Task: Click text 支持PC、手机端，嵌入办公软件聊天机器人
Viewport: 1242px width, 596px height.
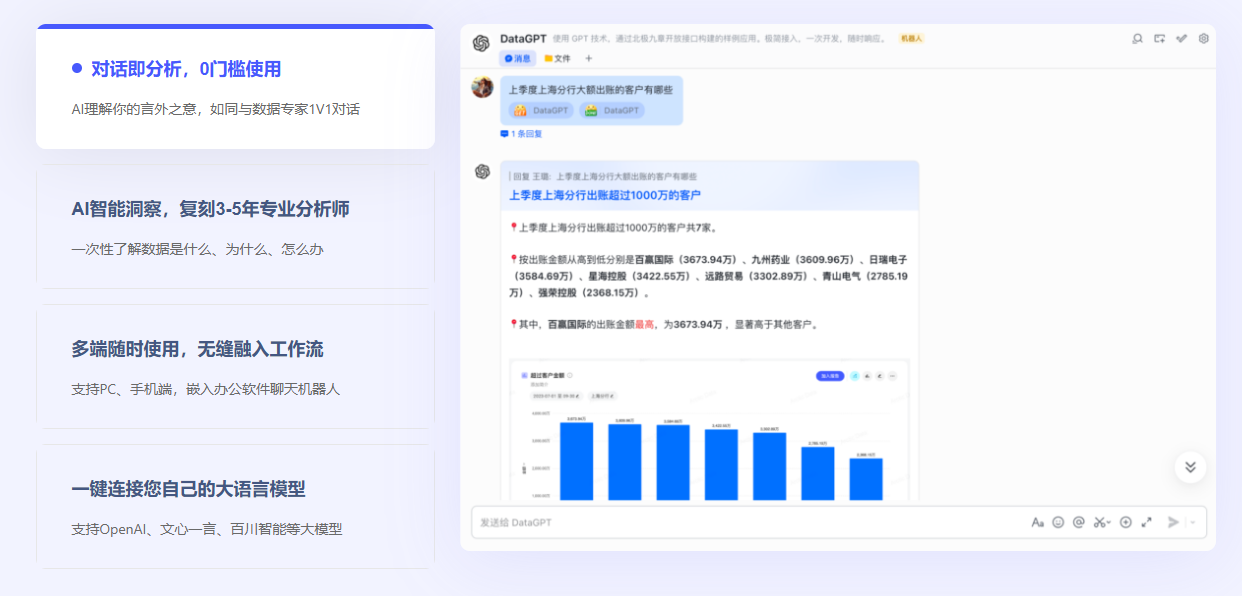Action: [206, 389]
